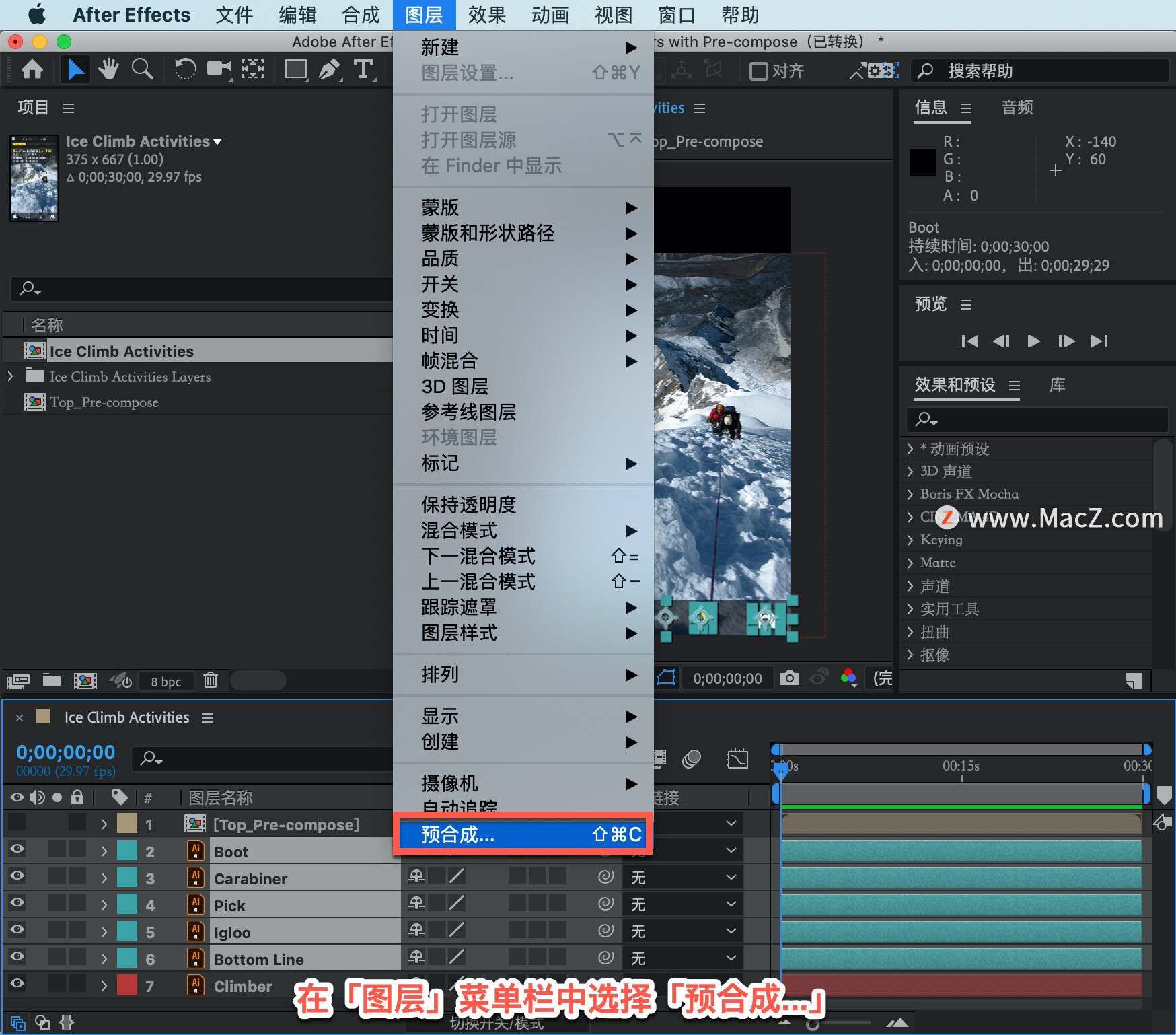Hide the Boot layer with its eye icon

coord(17,850)
